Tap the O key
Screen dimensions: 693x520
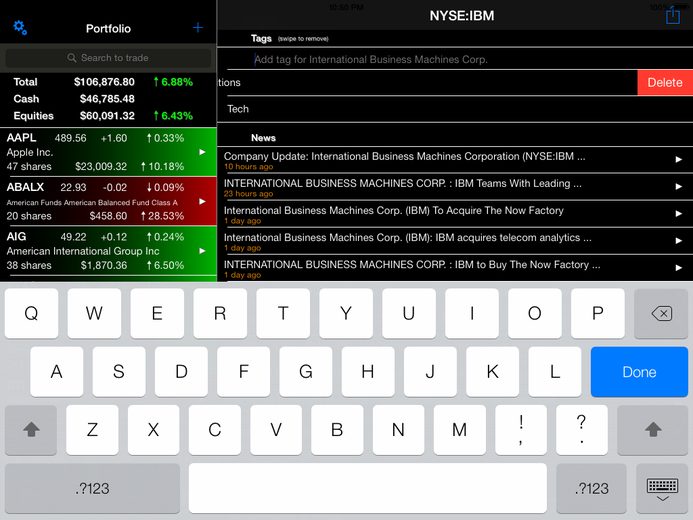535,314
